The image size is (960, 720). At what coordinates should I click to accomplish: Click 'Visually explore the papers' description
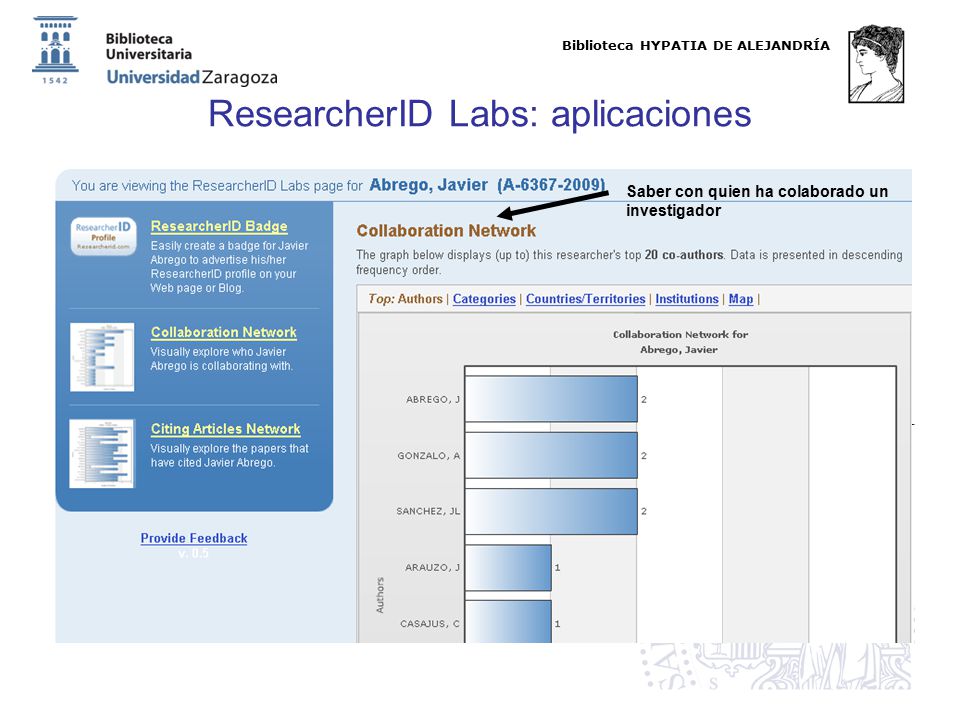(x=230, y=456)
